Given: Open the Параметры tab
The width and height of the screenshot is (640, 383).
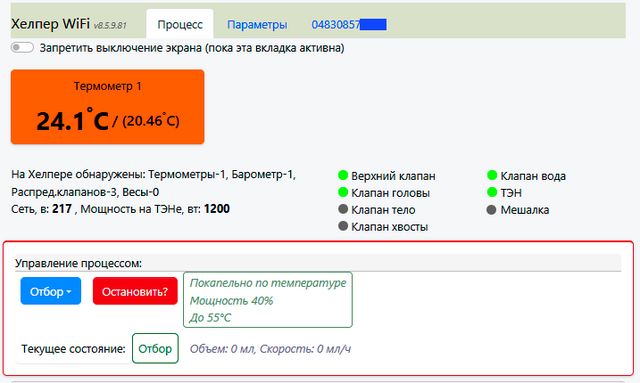Looking at the screenshot, I should 257,24.
